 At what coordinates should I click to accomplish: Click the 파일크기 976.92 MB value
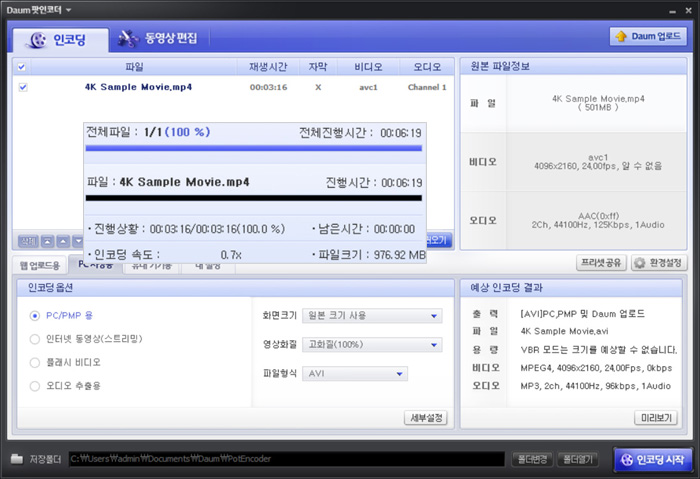tap(400, 255)
